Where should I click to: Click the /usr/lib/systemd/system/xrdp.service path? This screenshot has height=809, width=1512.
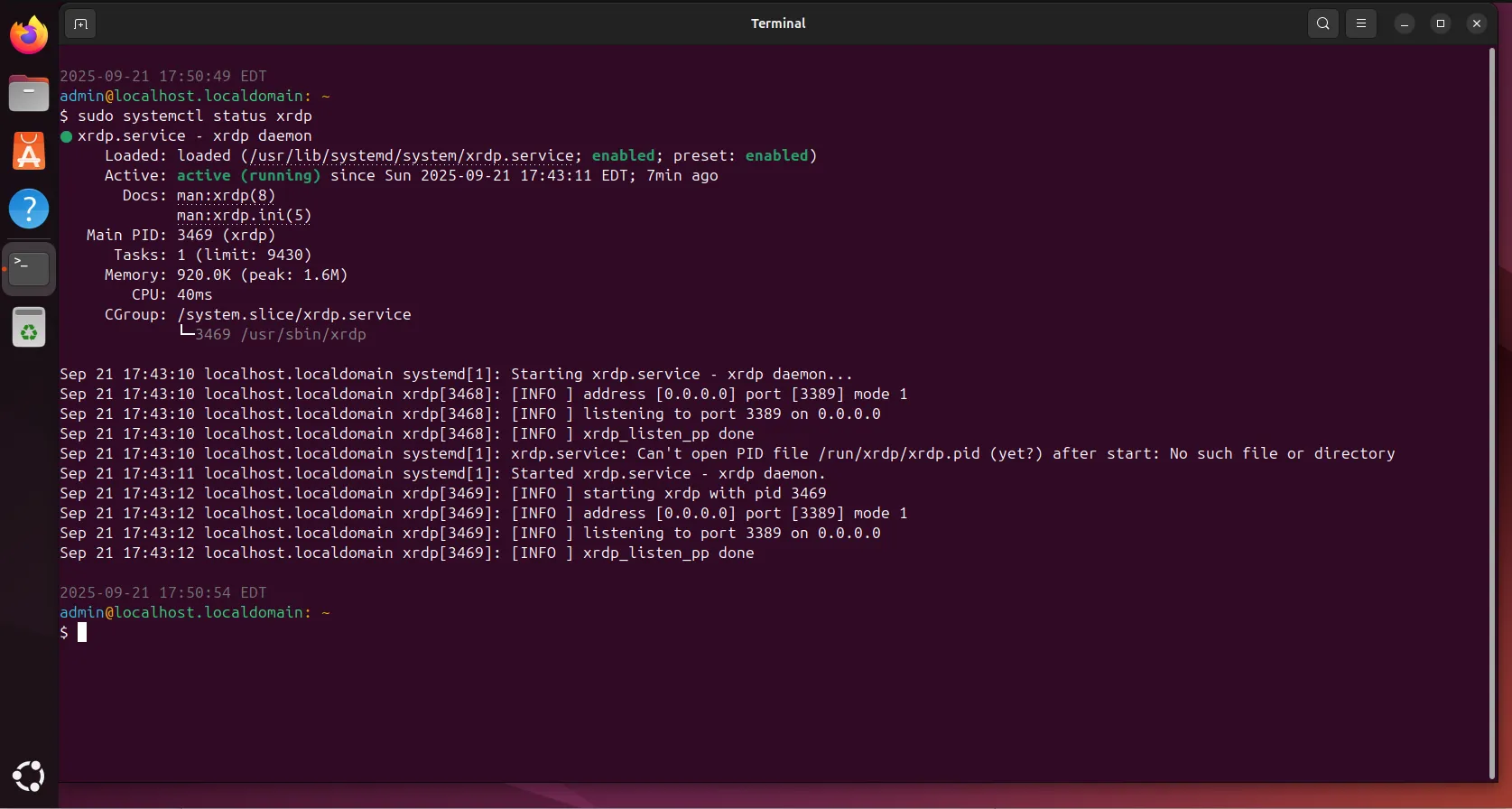411,155
